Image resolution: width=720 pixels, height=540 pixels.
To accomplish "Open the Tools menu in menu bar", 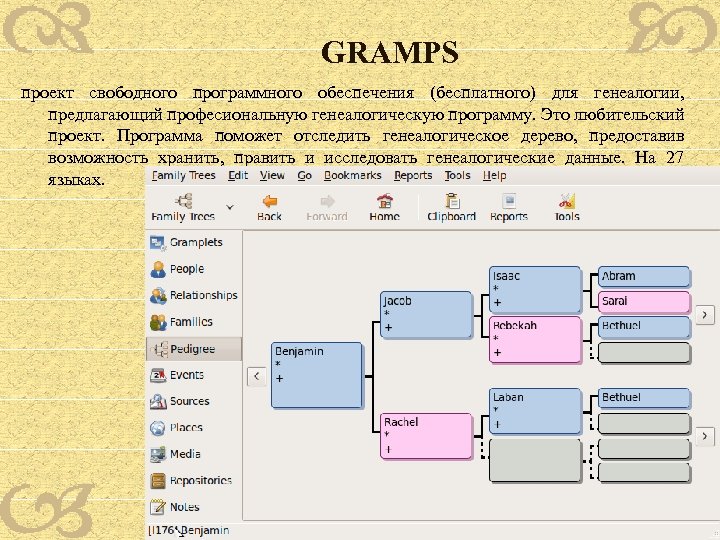I will [x=457, y=175].
